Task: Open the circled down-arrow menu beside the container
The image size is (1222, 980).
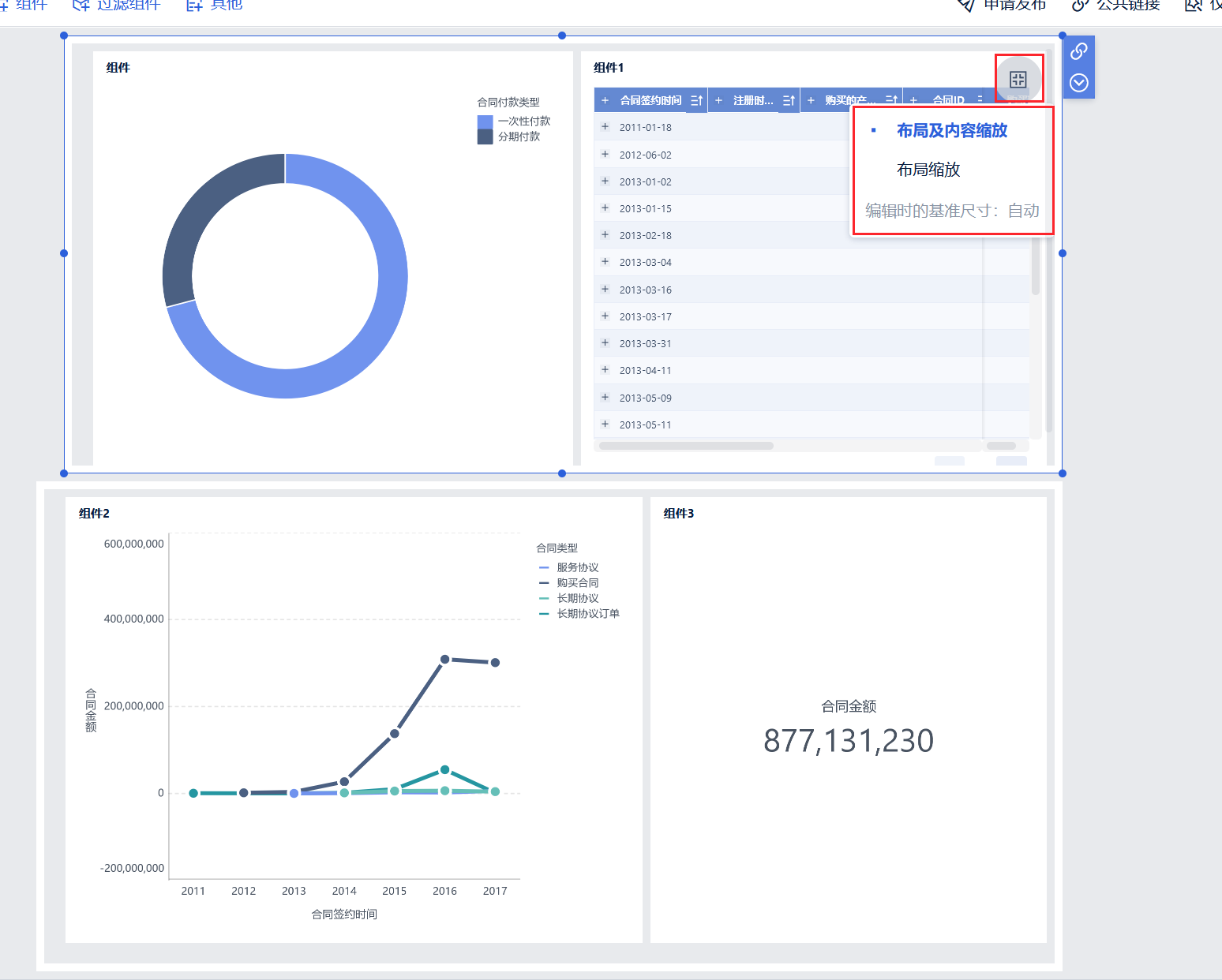Action: coord(1079,83)
